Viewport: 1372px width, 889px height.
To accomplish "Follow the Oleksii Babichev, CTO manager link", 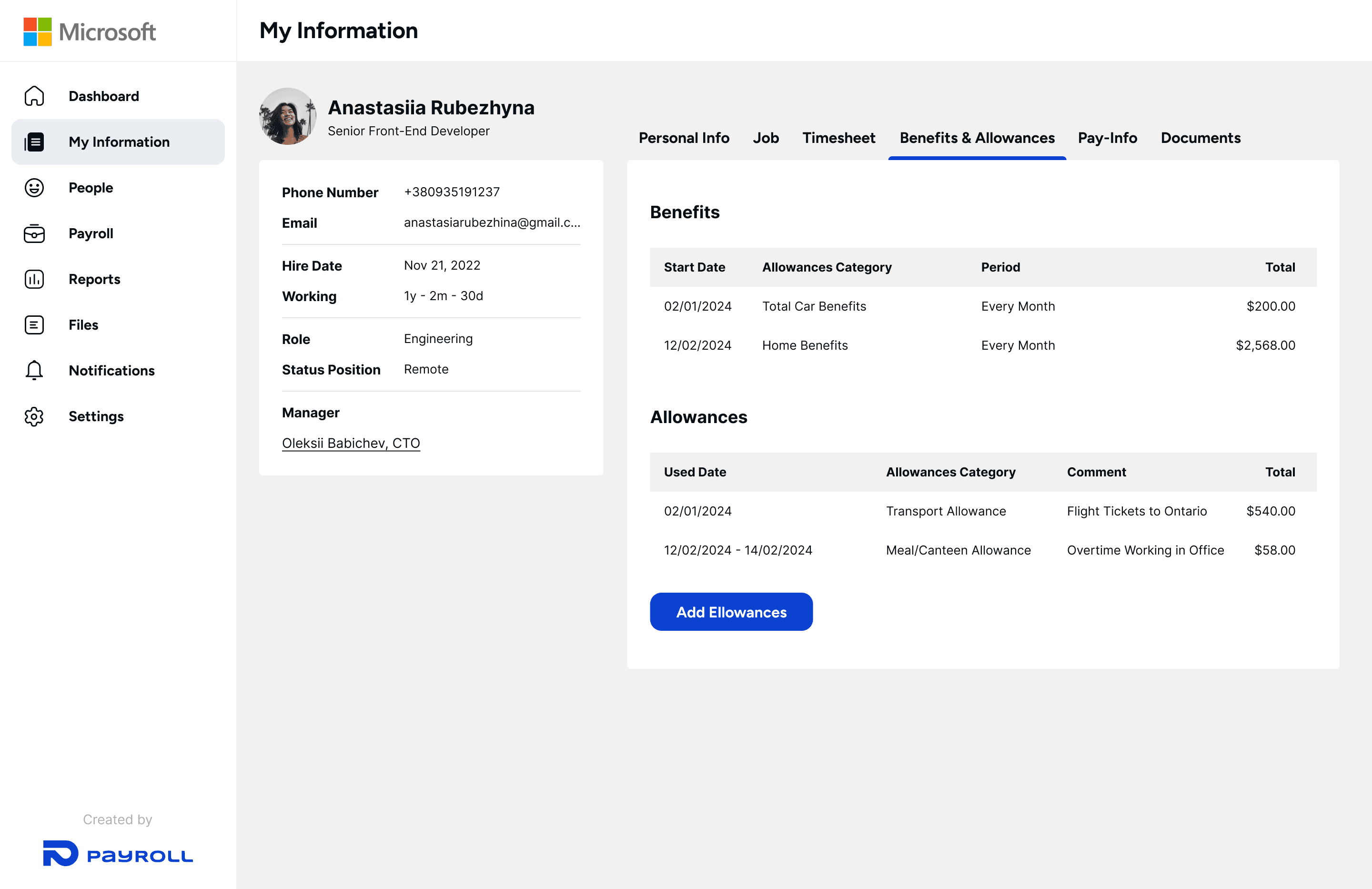I will point(351,443).
